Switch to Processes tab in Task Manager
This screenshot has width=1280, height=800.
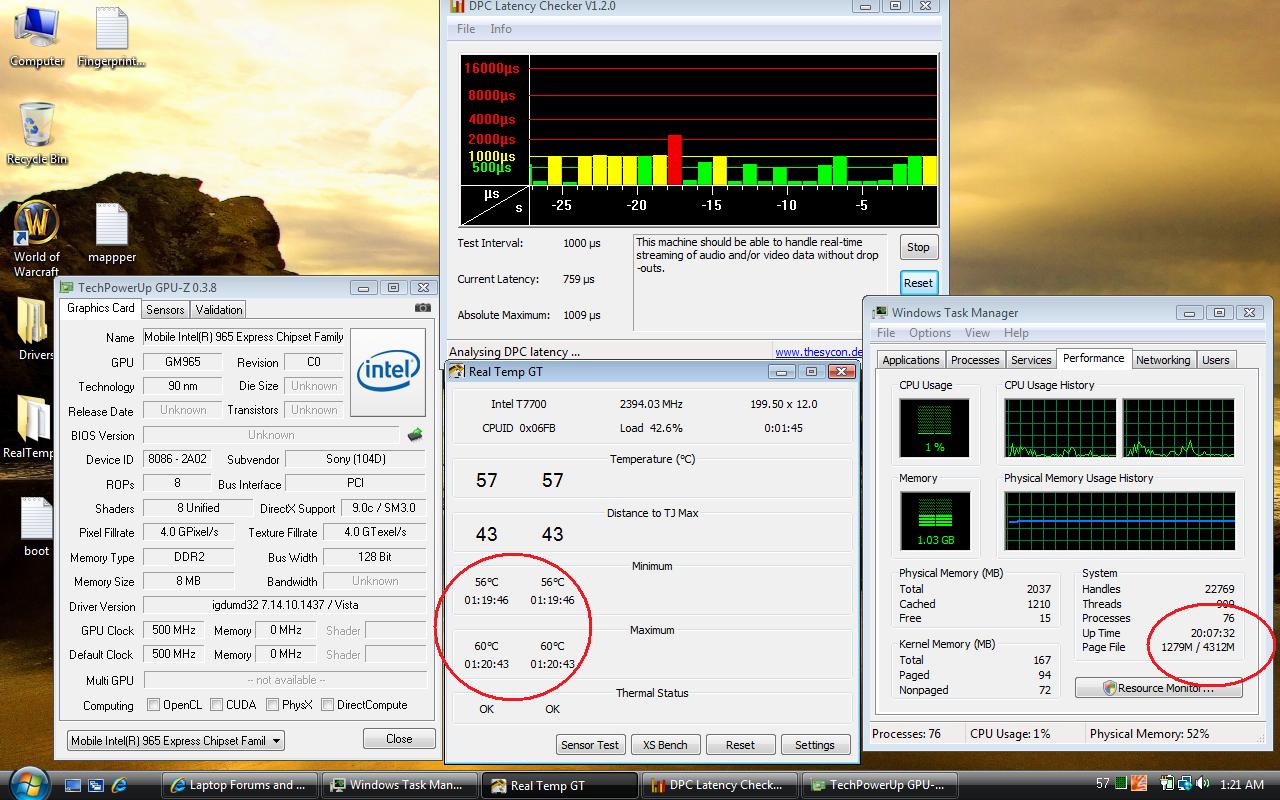[x=974, y=360]
